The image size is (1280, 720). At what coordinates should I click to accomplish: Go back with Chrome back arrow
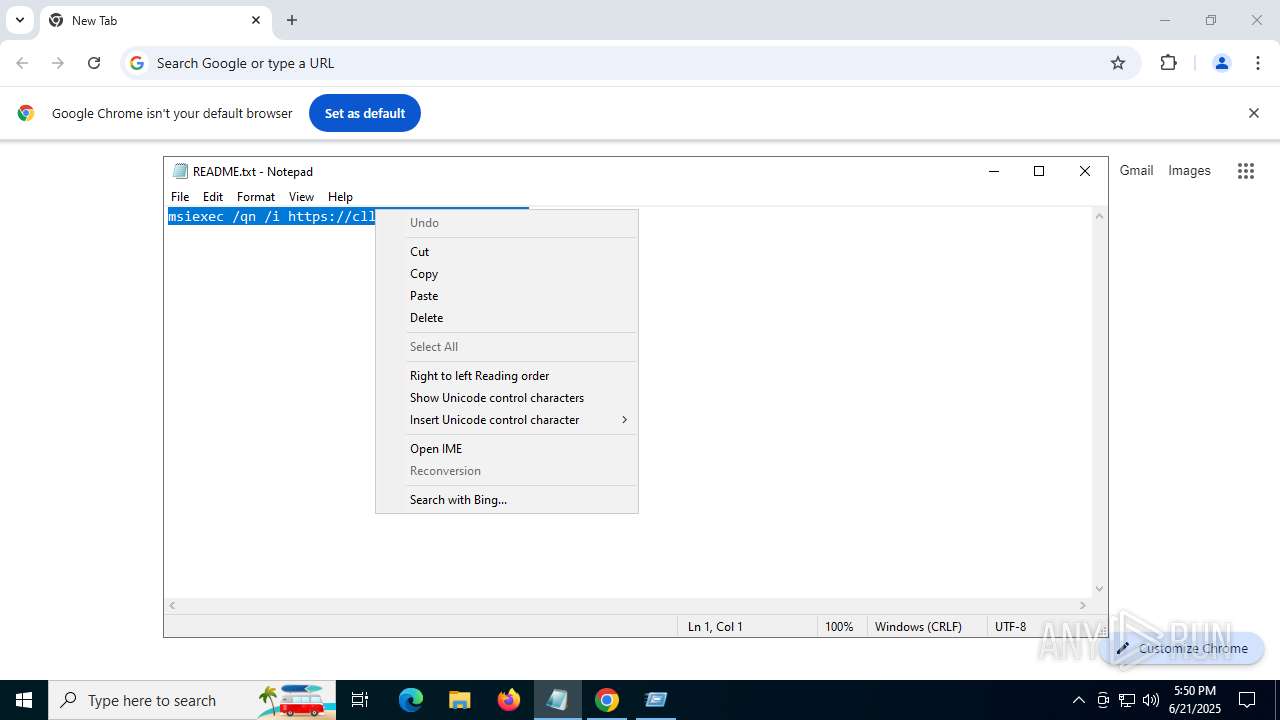pos(22,63)
